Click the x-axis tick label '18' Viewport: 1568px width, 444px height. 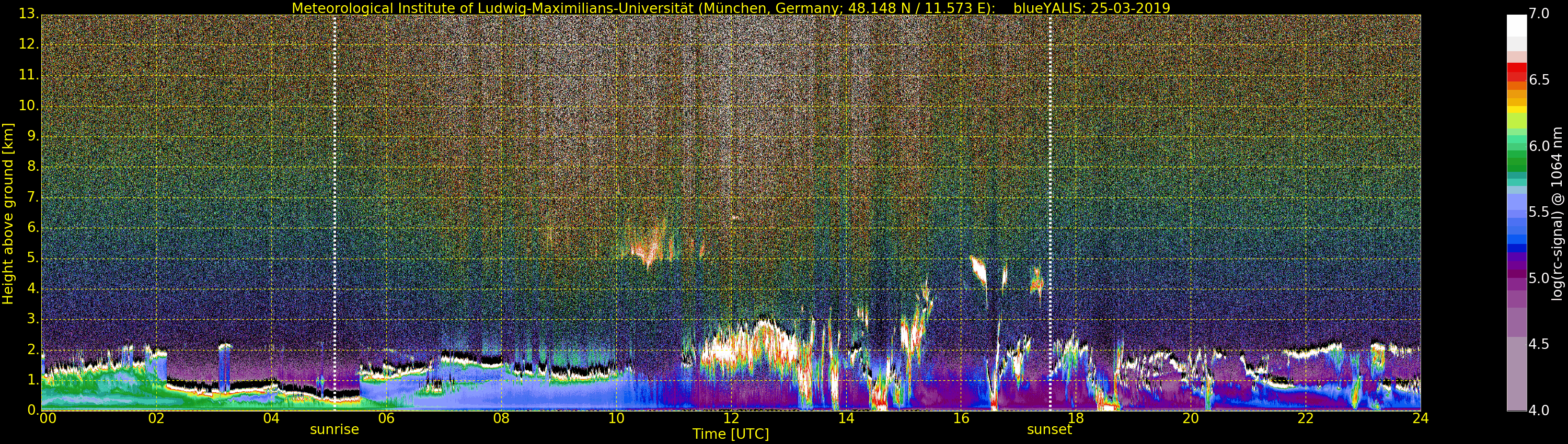click(x=1076, y=418)
